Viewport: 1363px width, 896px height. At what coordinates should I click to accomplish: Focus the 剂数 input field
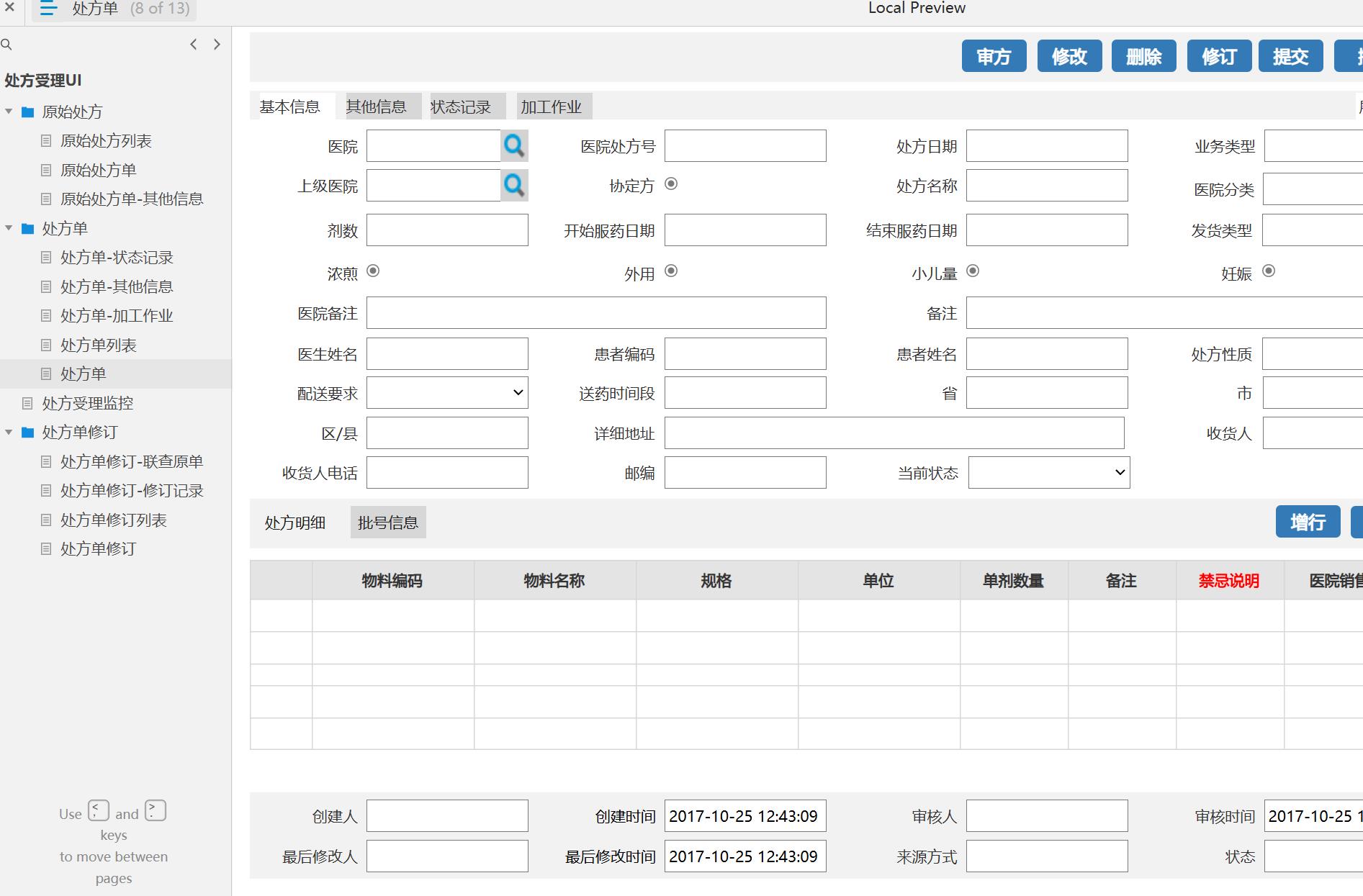click(447, 230)
